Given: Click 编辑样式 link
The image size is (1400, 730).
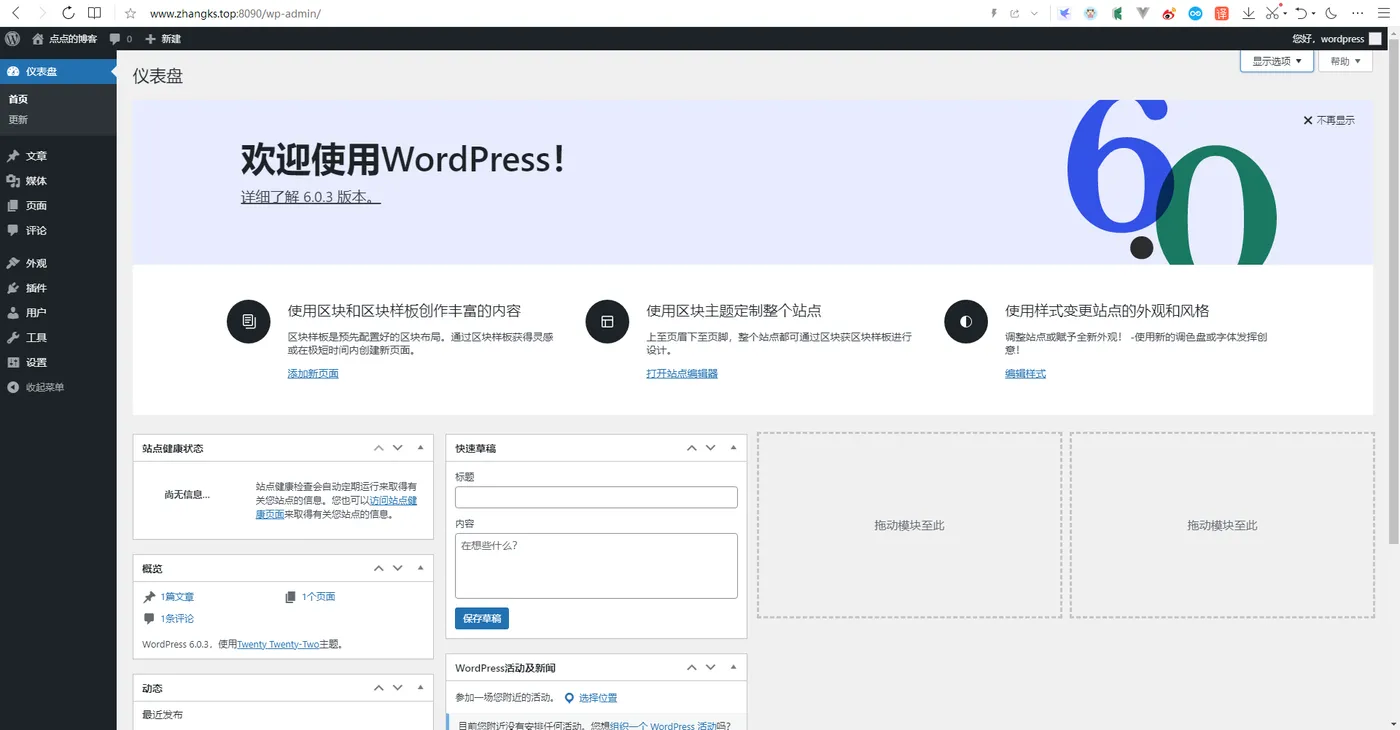Looking at the screenshot, I should [1025, 374].
